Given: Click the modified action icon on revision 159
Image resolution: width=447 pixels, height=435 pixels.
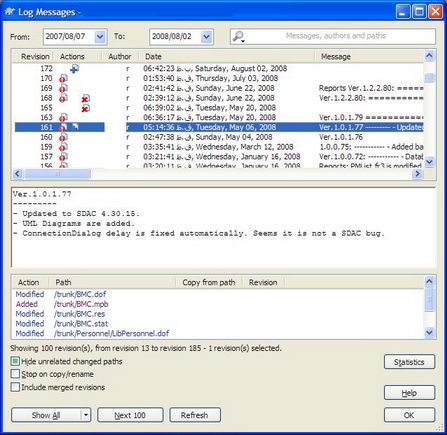Looking at the screenshot, I should coord(63,147).
